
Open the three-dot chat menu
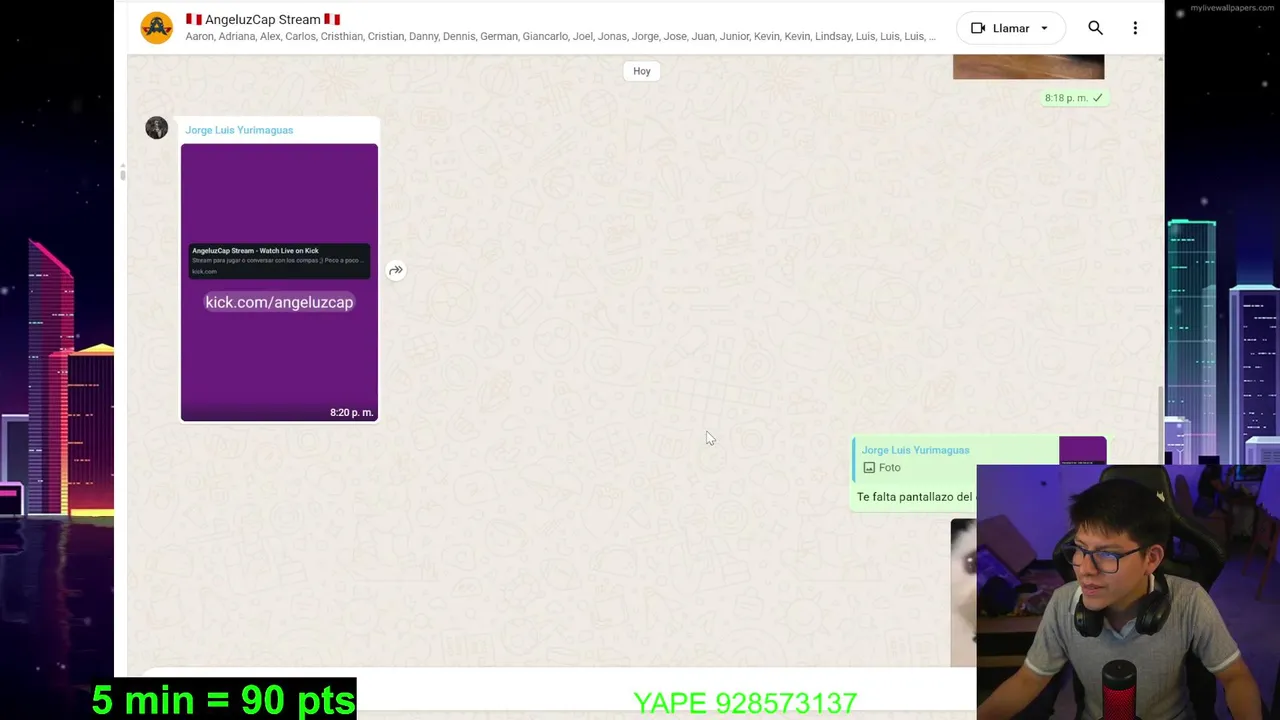1135,28
